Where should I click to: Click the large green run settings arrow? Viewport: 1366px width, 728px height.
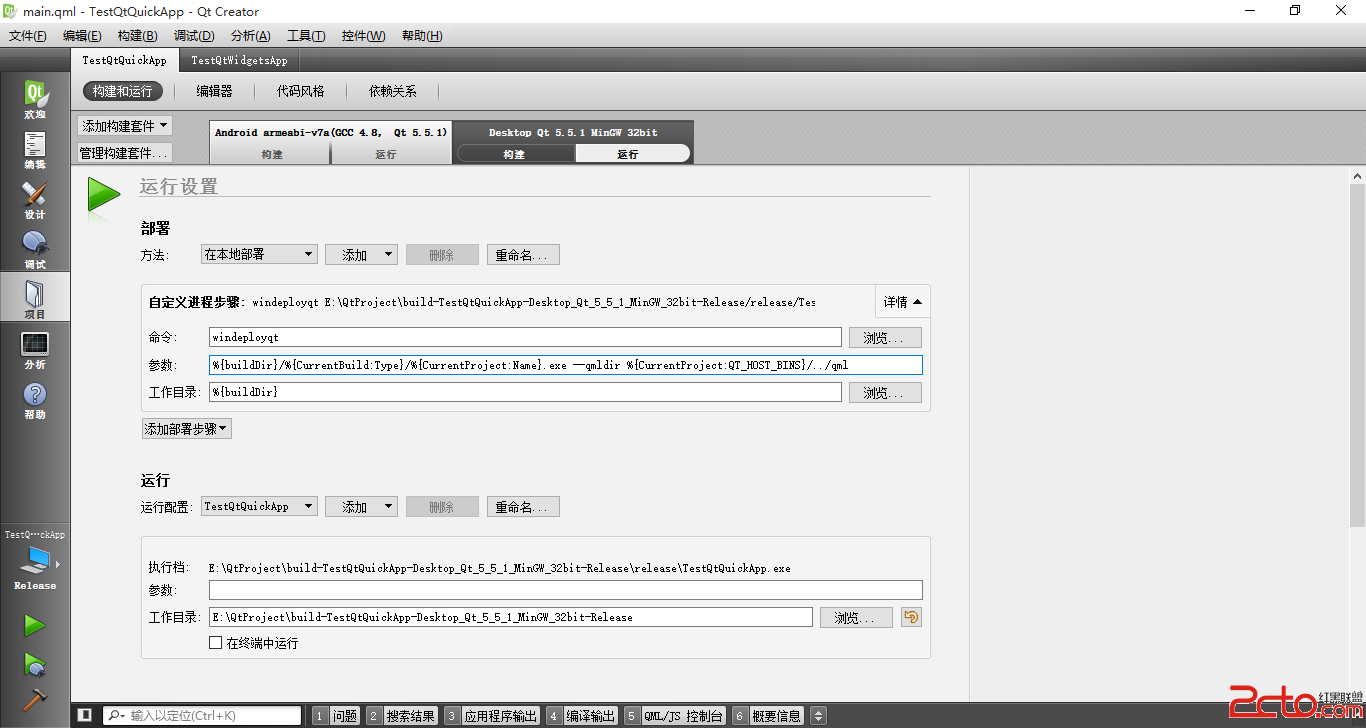tap(103, 194)
